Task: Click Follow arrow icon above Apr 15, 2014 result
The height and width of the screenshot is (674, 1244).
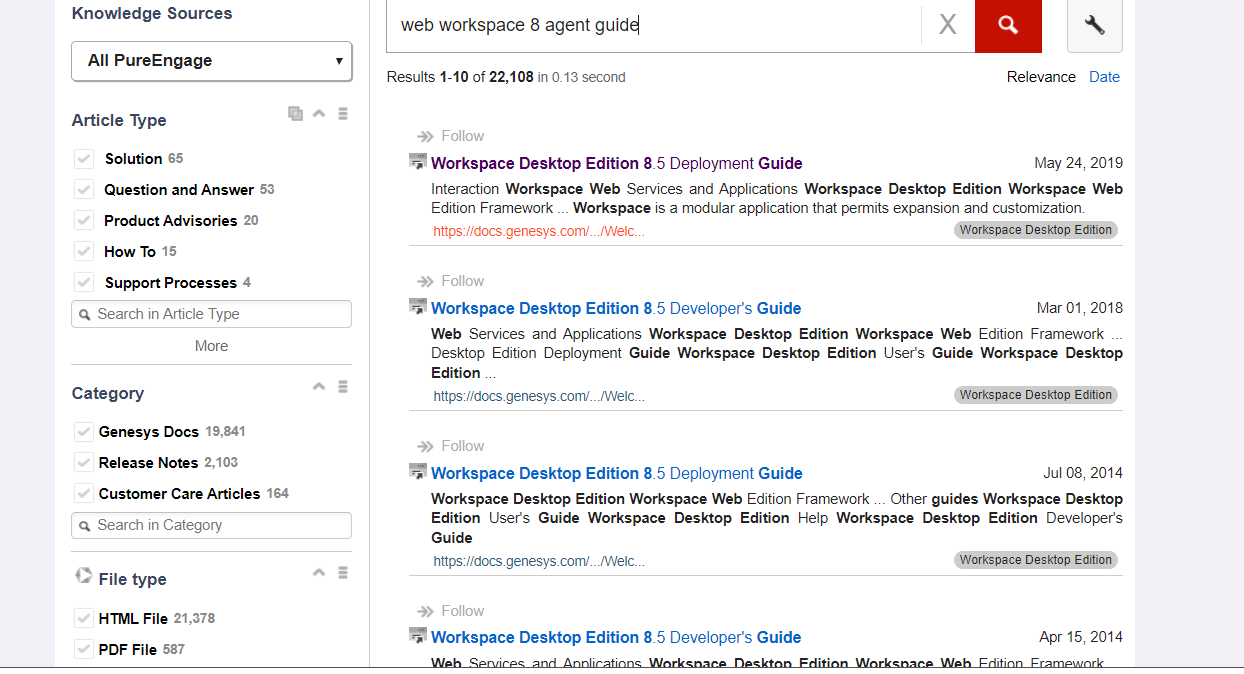Action: (x=425, y=611)
